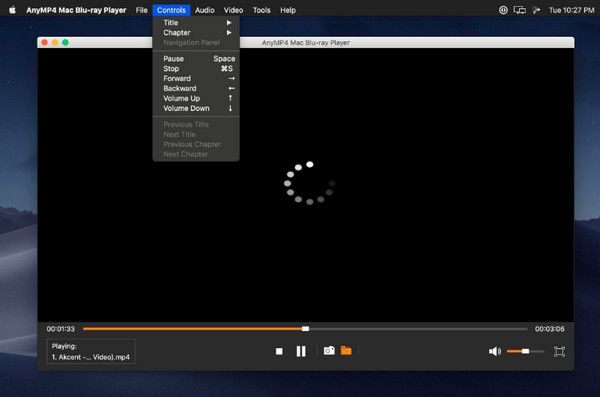Mute audio using the speaker icon
Screen dimensions: 600x397
pos(495,351)
